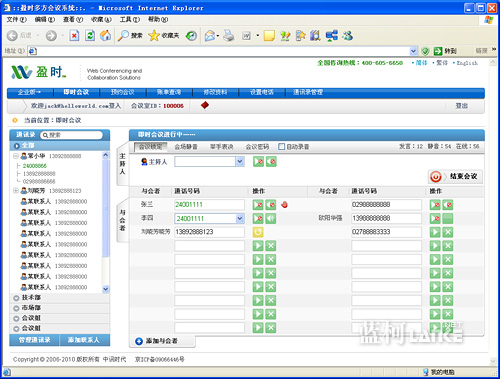Image resolution: width=500 pixels, height=379 pixels.
Task: Go to the IE Home page icon
Action: click(106, 35)
